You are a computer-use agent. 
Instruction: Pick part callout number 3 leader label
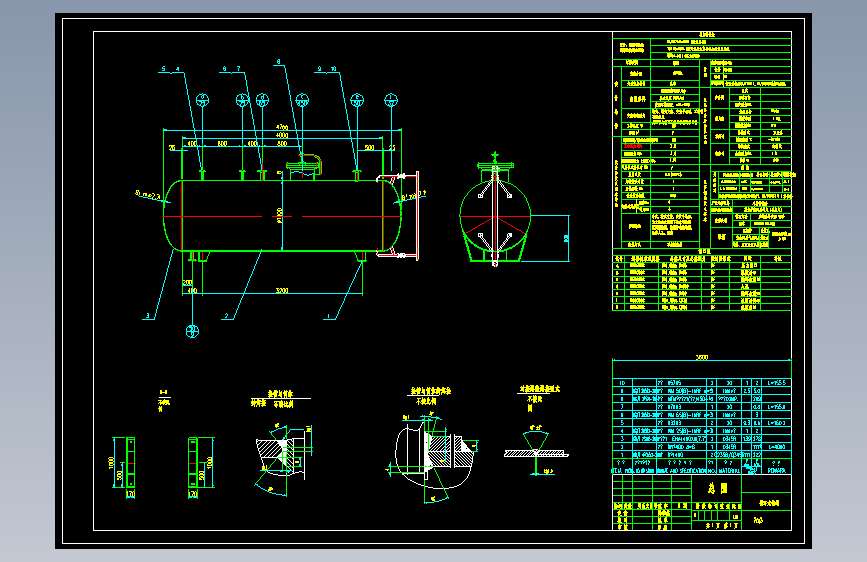pos(147,316)
